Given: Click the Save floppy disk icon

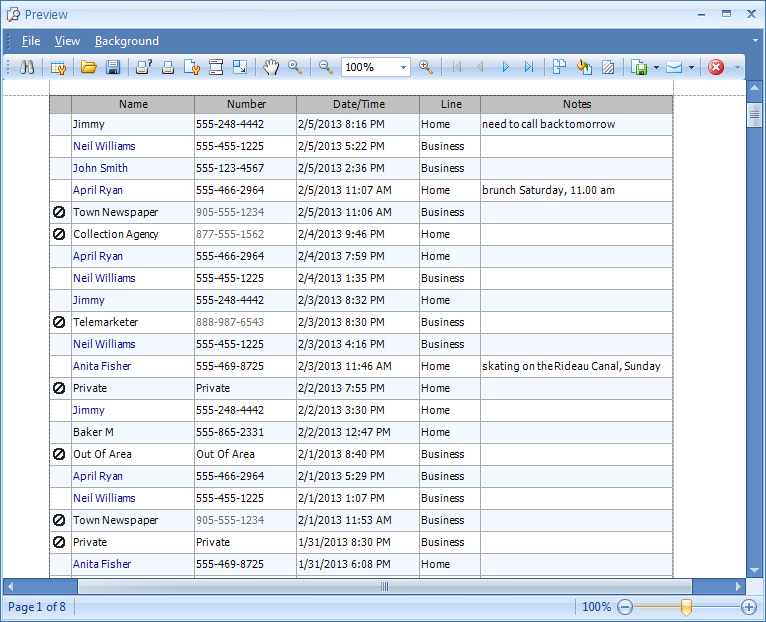Looking at the screenshot, I should 113,67.
